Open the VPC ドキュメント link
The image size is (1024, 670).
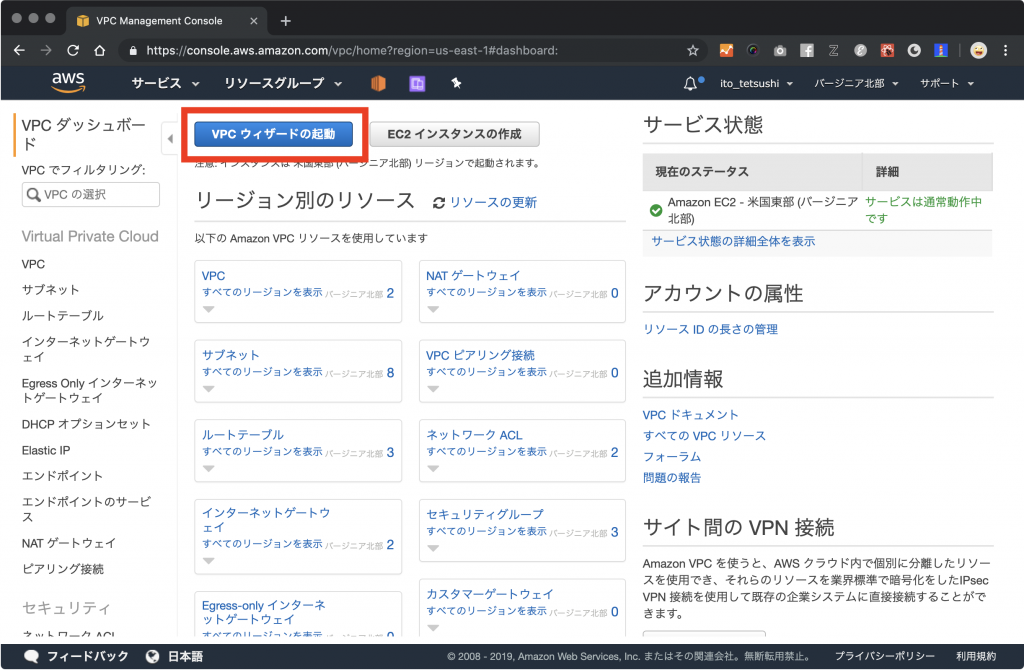(x=690, y=415)
